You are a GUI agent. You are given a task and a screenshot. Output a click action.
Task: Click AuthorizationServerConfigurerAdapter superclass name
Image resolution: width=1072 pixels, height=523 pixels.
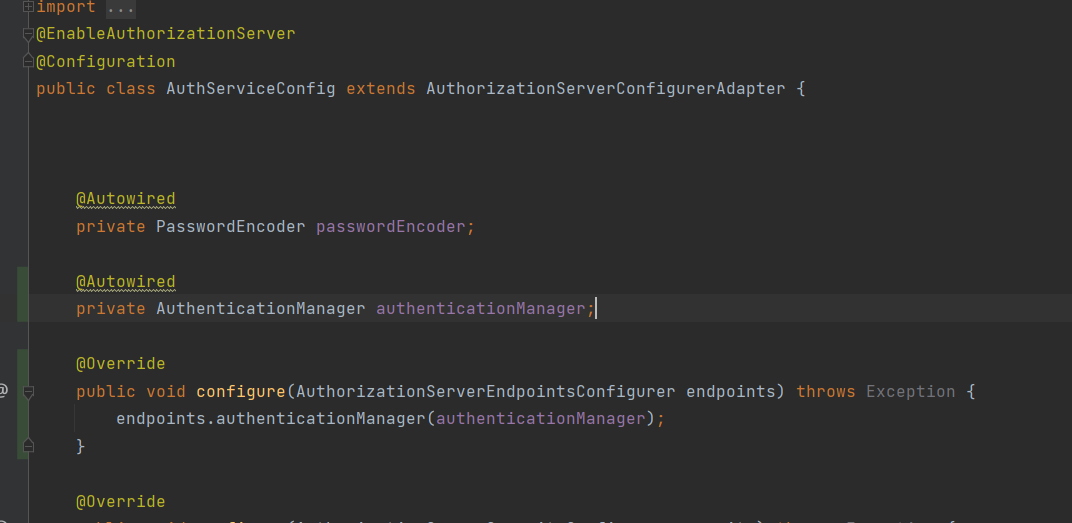605,89
